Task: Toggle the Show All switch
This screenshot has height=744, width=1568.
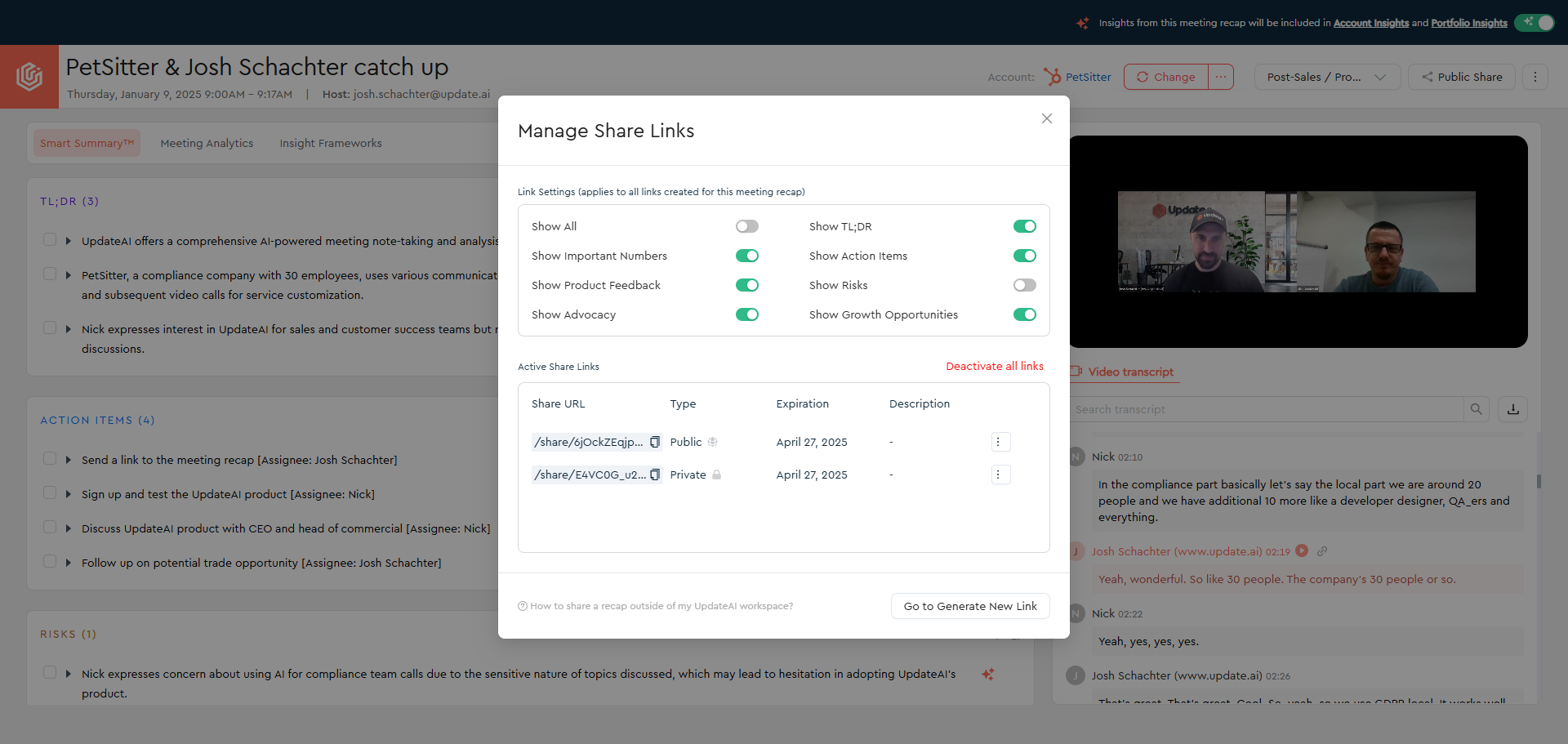Action: coord(747,226)
